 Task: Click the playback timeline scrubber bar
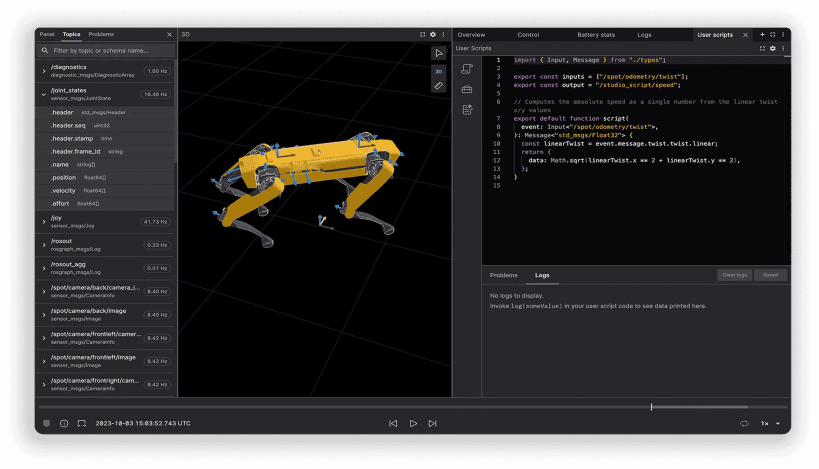tap(400, 407)
